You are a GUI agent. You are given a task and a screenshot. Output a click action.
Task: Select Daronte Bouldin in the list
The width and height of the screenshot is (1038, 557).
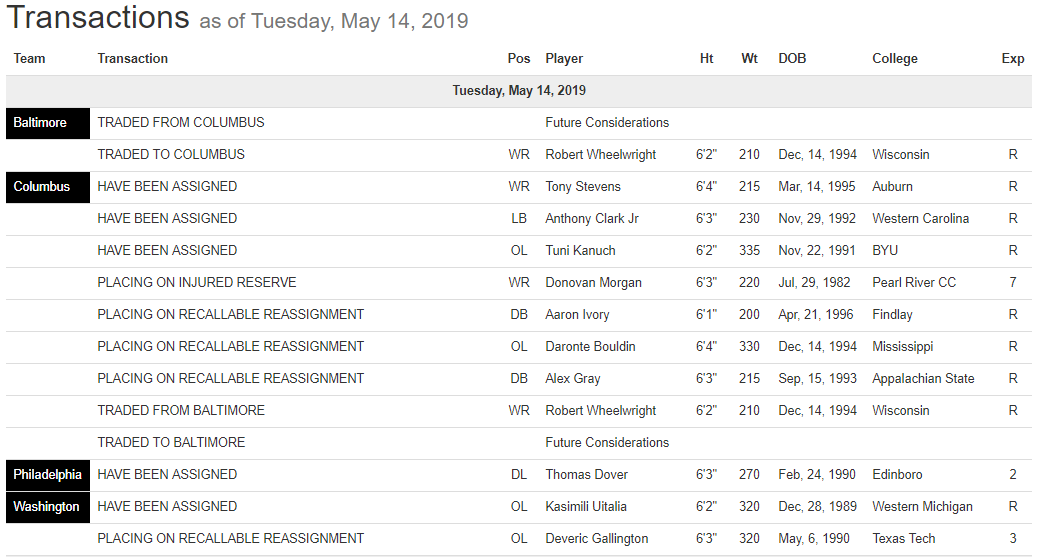pos(590,347)
